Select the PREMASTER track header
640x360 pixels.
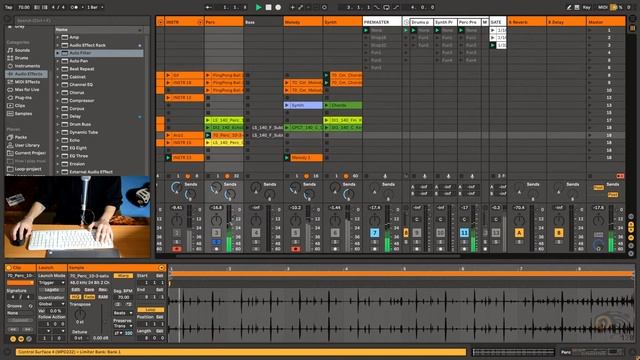[382, 22]
